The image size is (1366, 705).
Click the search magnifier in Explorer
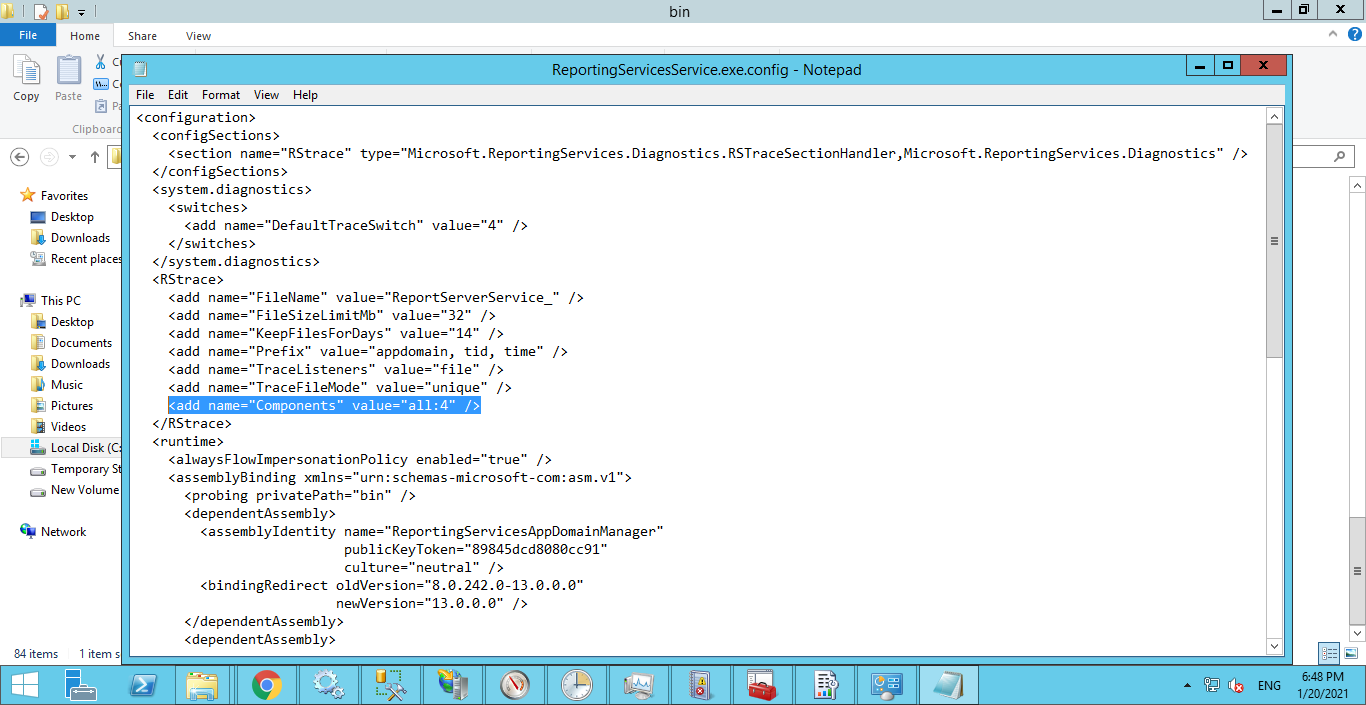[x=1340, y=157]
